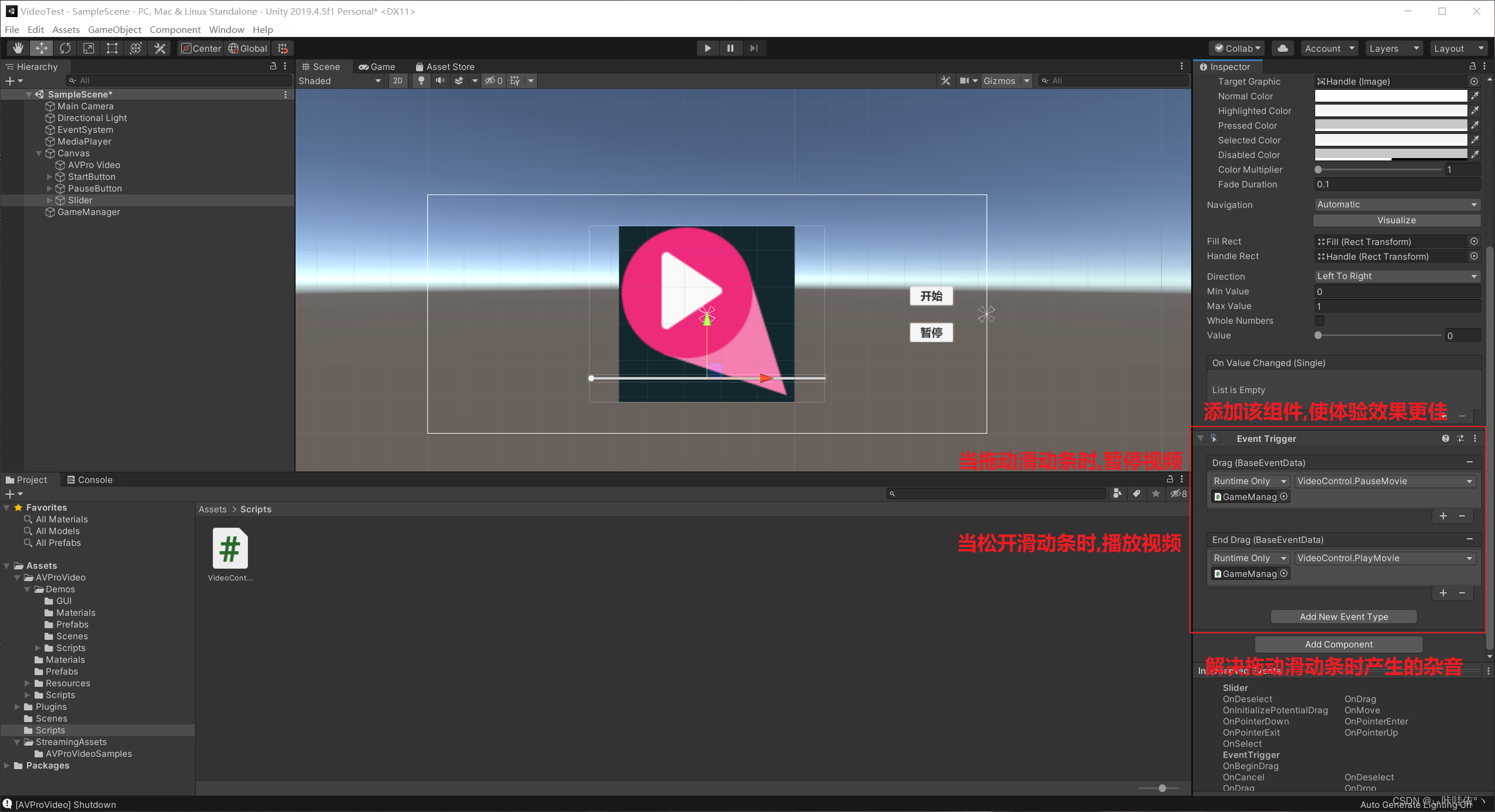Select the Transform tool
The image size is (1495, 812).
coord(136,48)
